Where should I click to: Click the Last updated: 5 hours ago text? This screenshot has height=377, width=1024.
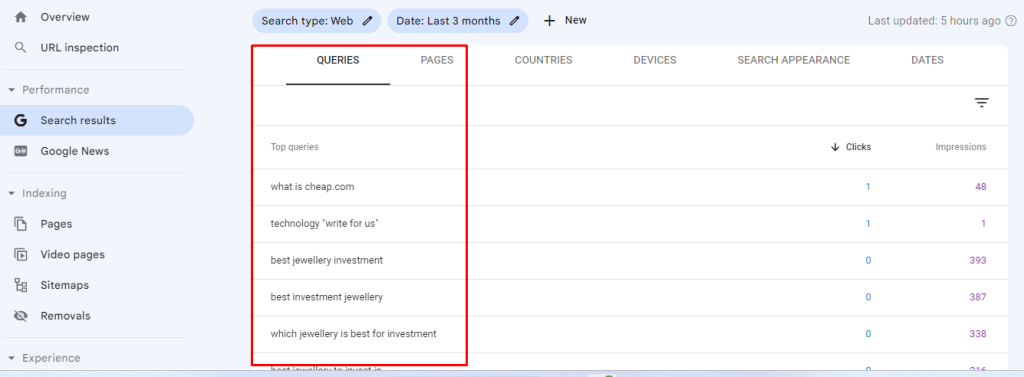coord(934,21)
